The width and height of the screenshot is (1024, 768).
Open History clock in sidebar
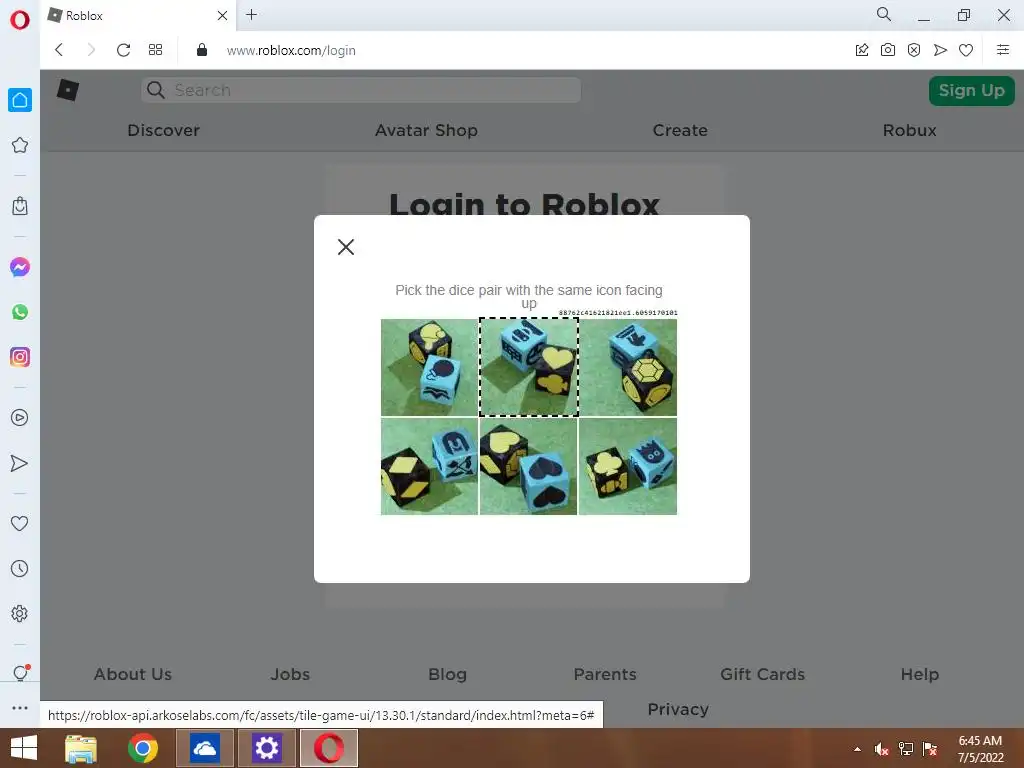pos(20,568)
